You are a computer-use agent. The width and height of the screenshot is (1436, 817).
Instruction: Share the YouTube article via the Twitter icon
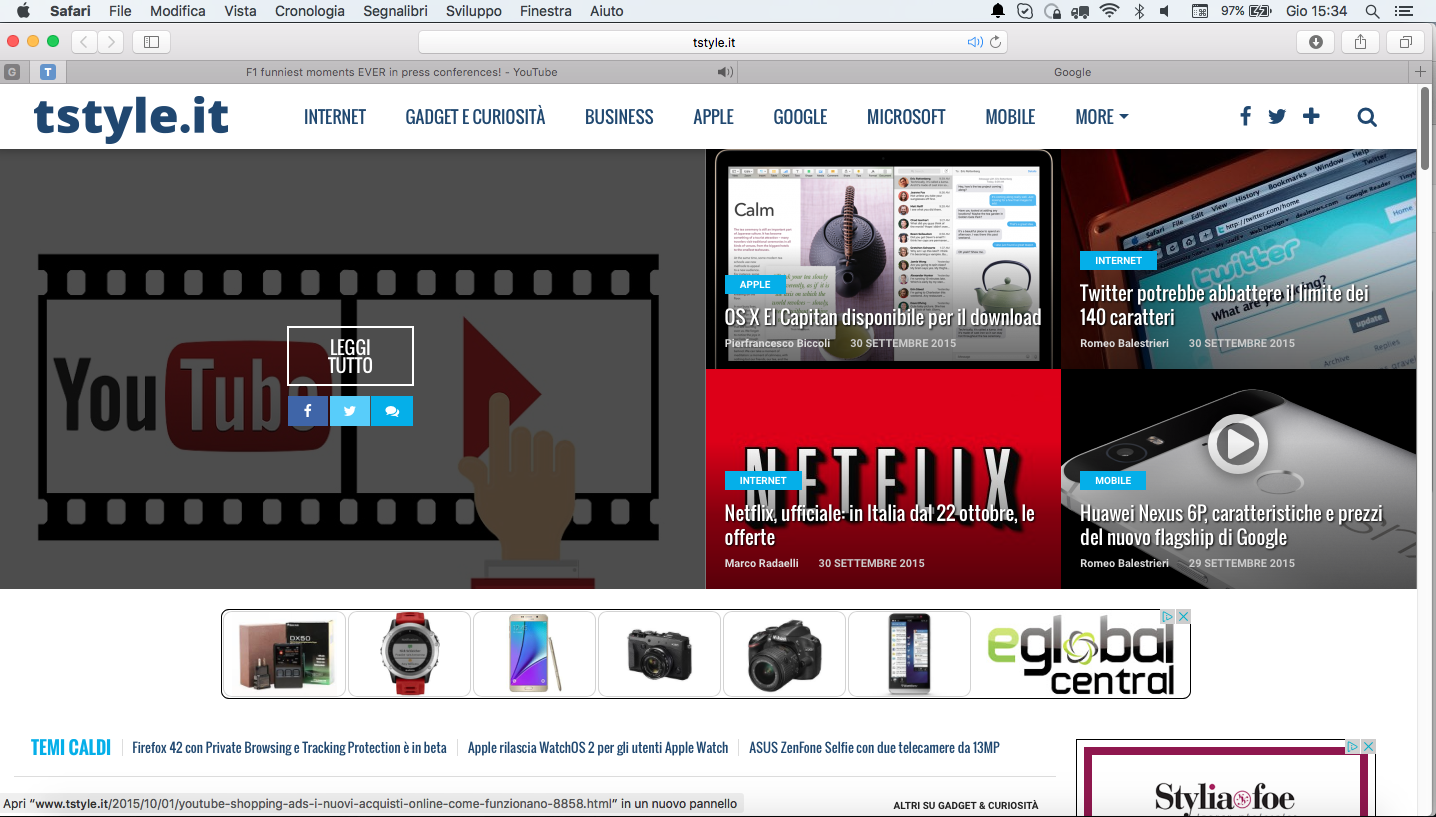(x=349, y=410)
